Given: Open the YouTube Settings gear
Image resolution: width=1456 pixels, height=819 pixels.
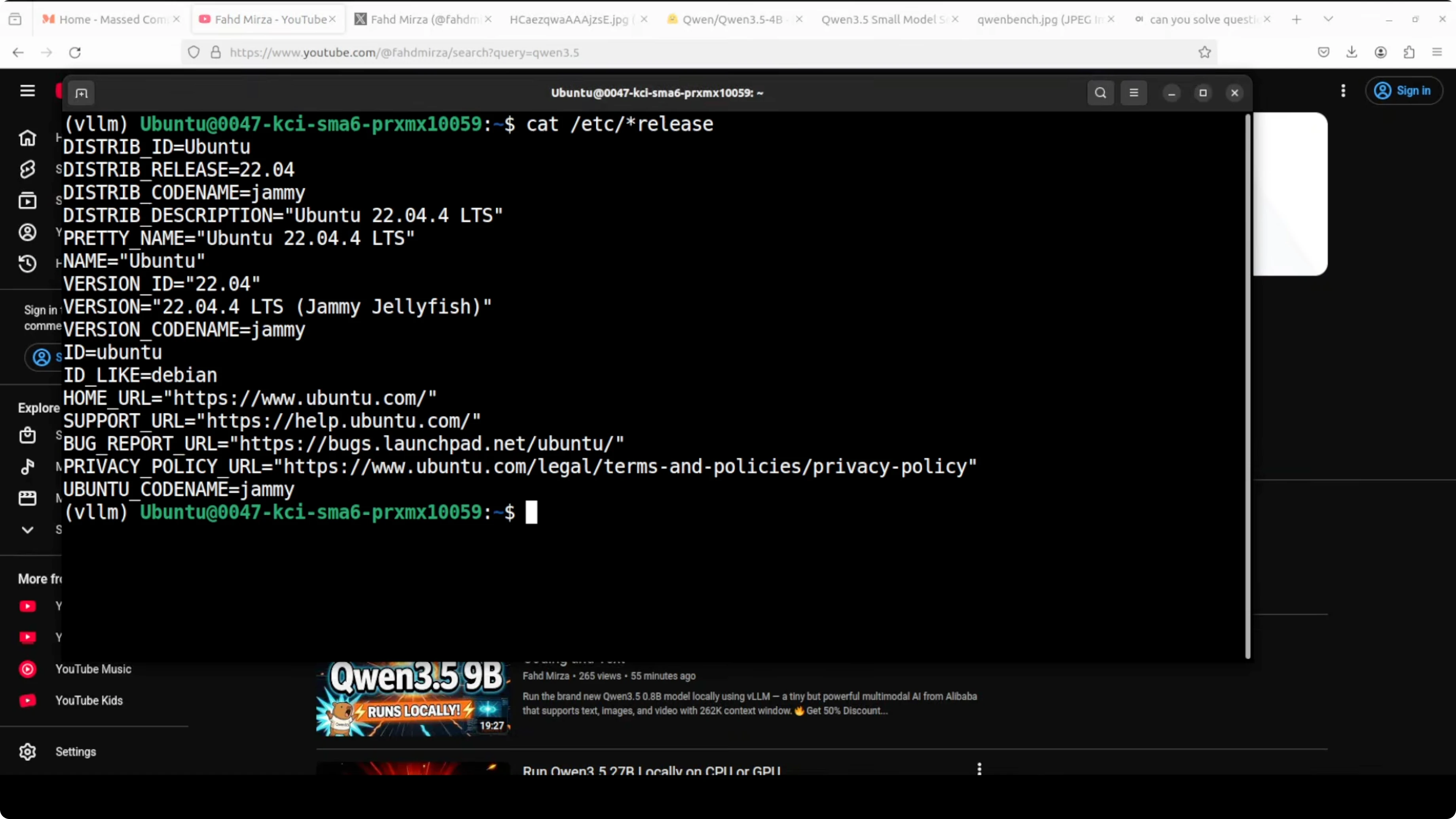Looking at the screenshot, I should [x=27, y=751].
